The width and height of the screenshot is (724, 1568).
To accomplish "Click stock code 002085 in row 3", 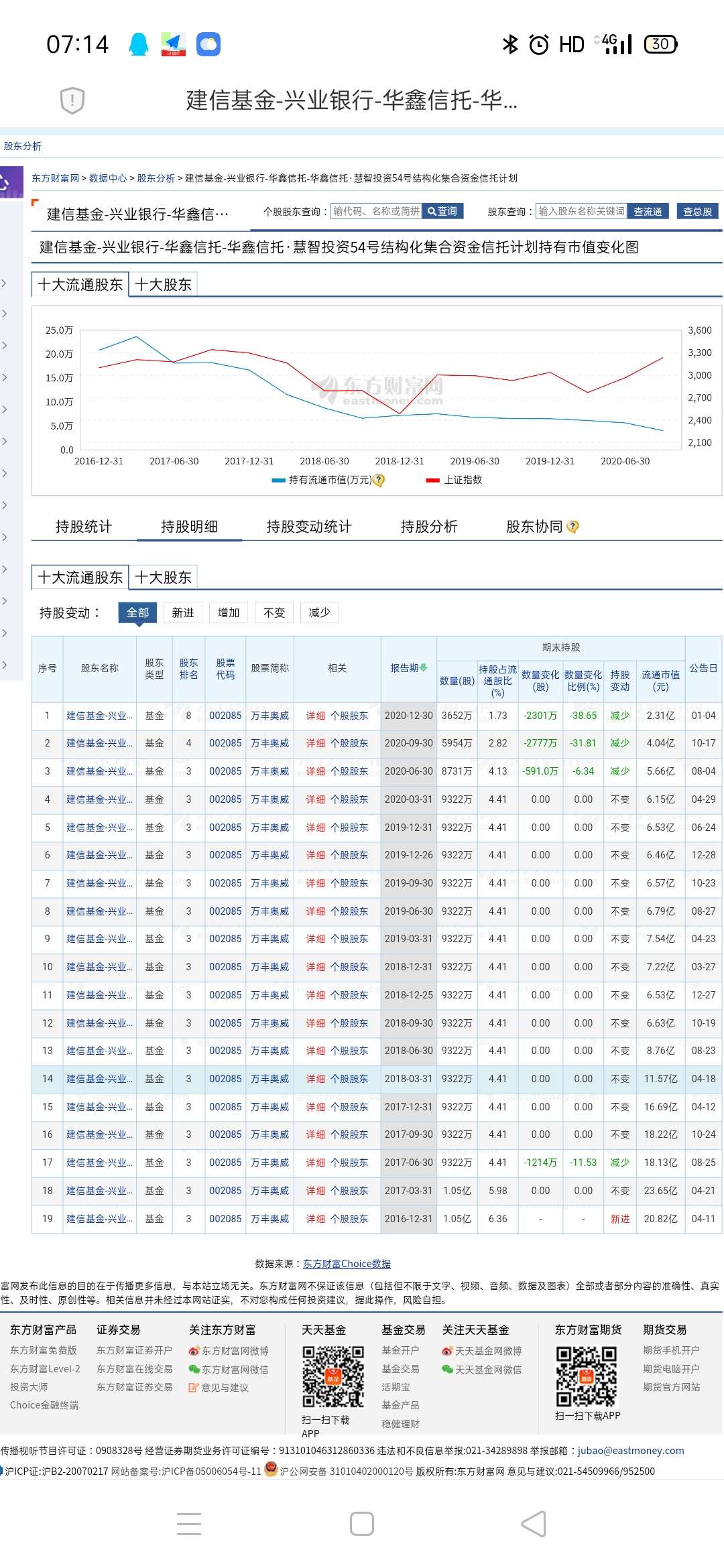I will (225, 771).
